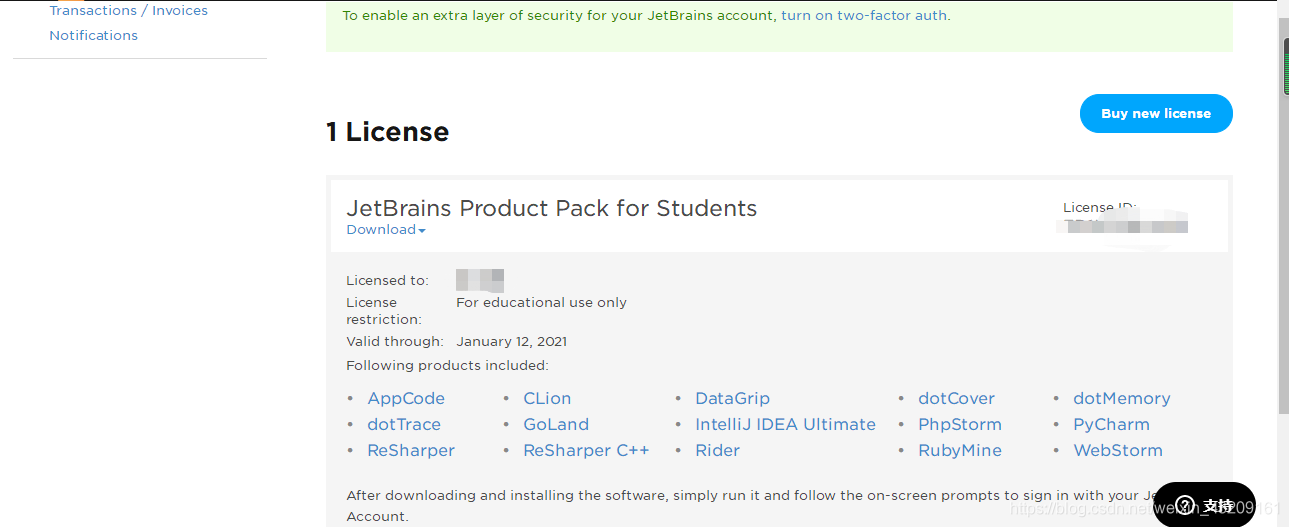Open Notifications in the sidebar
This screenshot has width=1289, height=527.
pyautogui.click(x=94, y=35)
